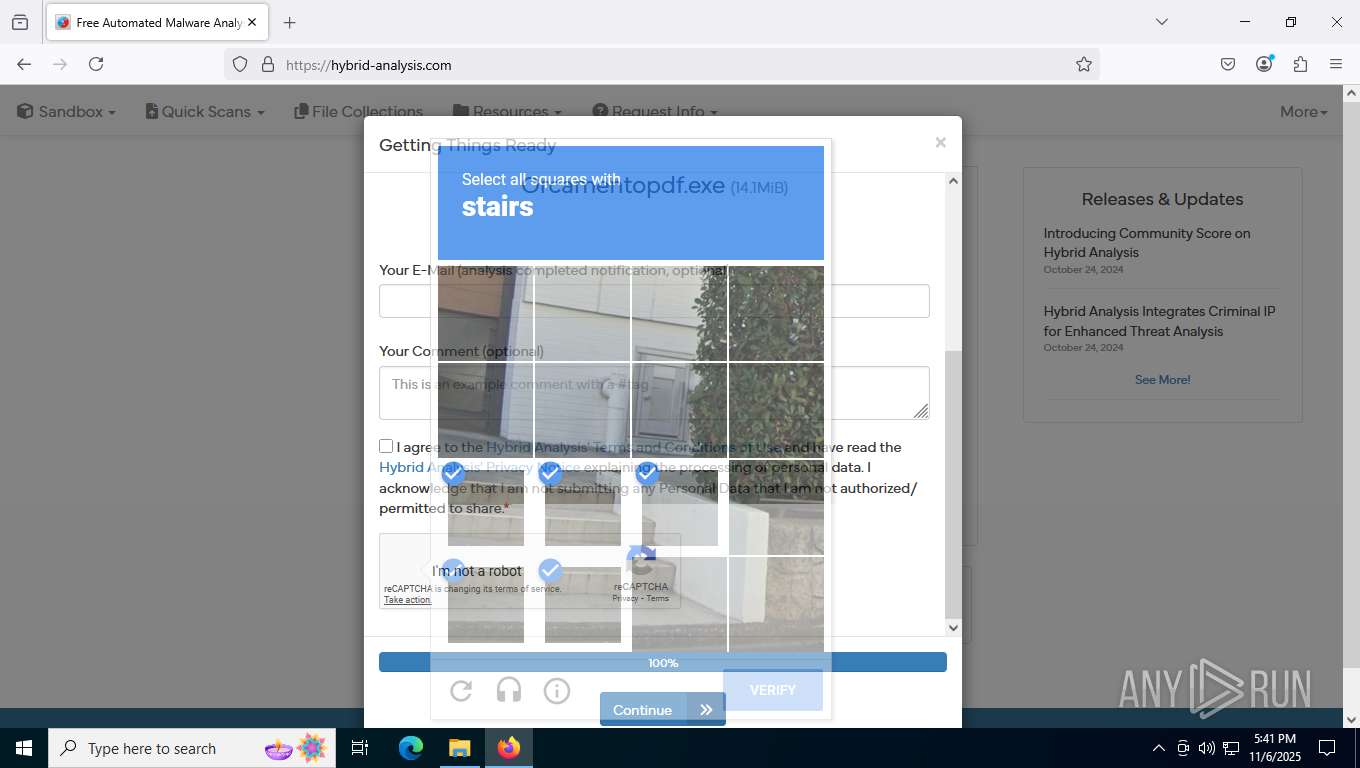Open a new browser tab
Image resolution: width=1360 pixels, height=768 pixels.
[x=290, y=22]
